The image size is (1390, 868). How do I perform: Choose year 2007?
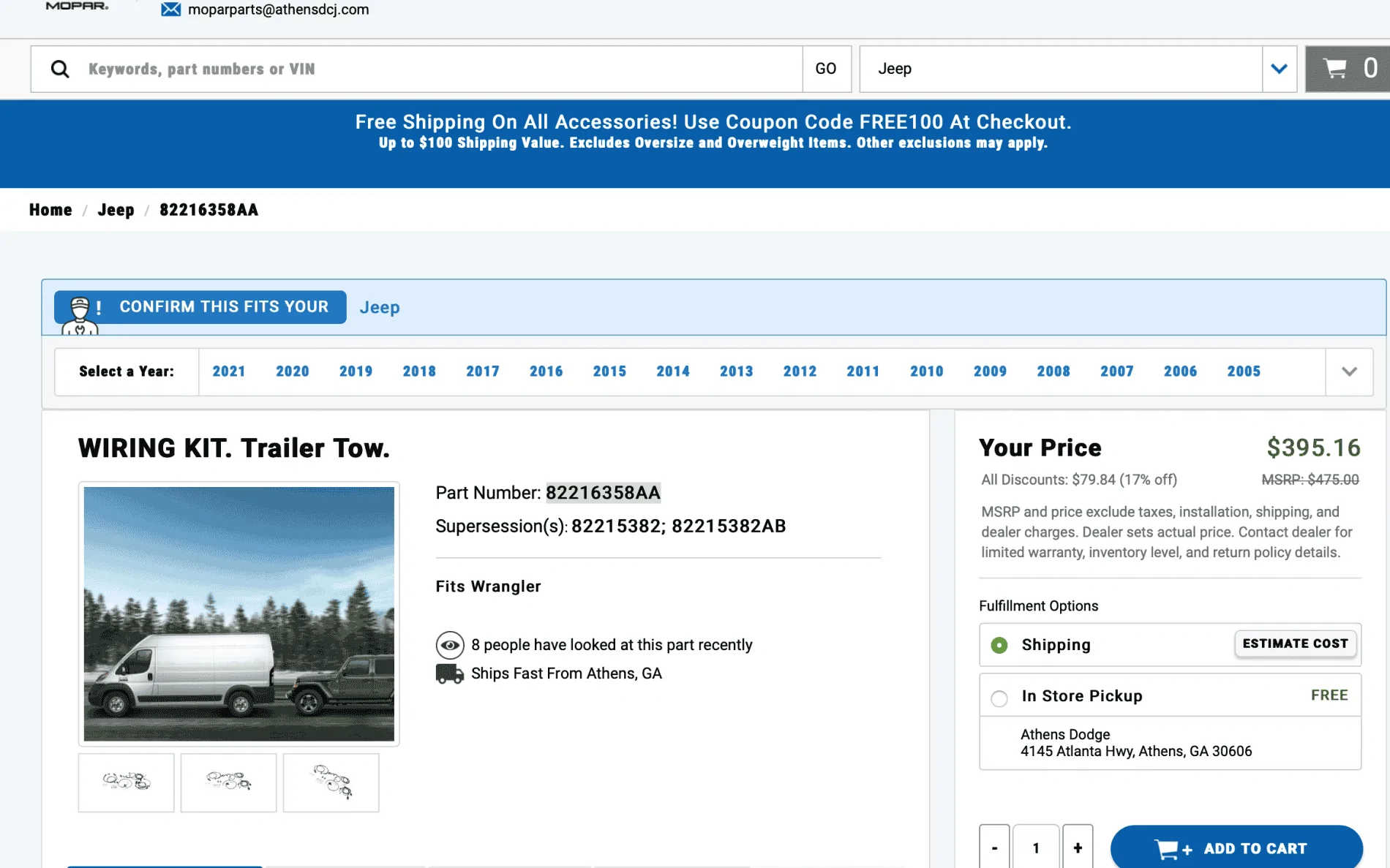click(x=1117, y=371)
